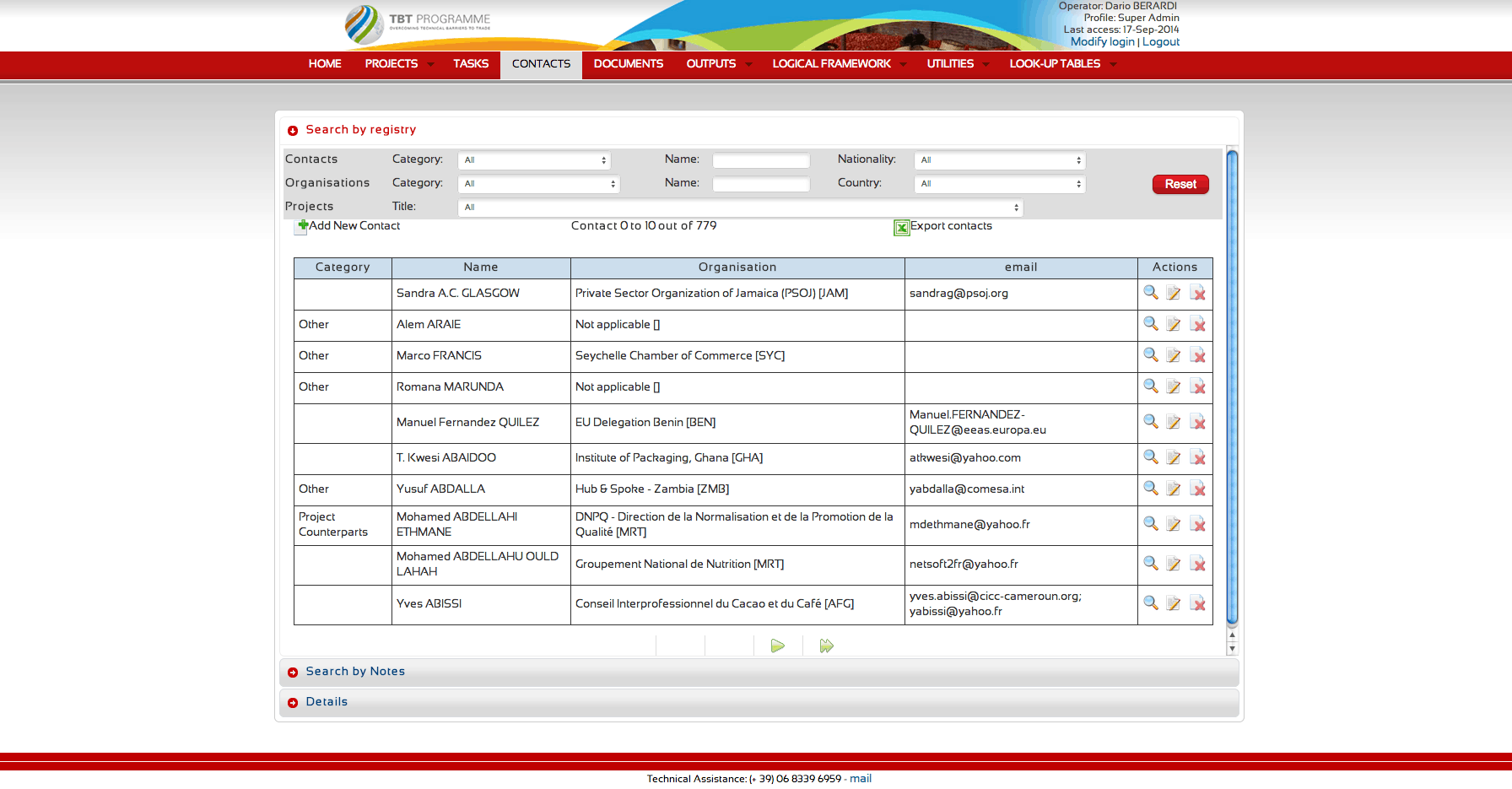This screenshot has width=1512, height=789.
Task: Open the UTILITIES menu
Action: coord(957,64)
